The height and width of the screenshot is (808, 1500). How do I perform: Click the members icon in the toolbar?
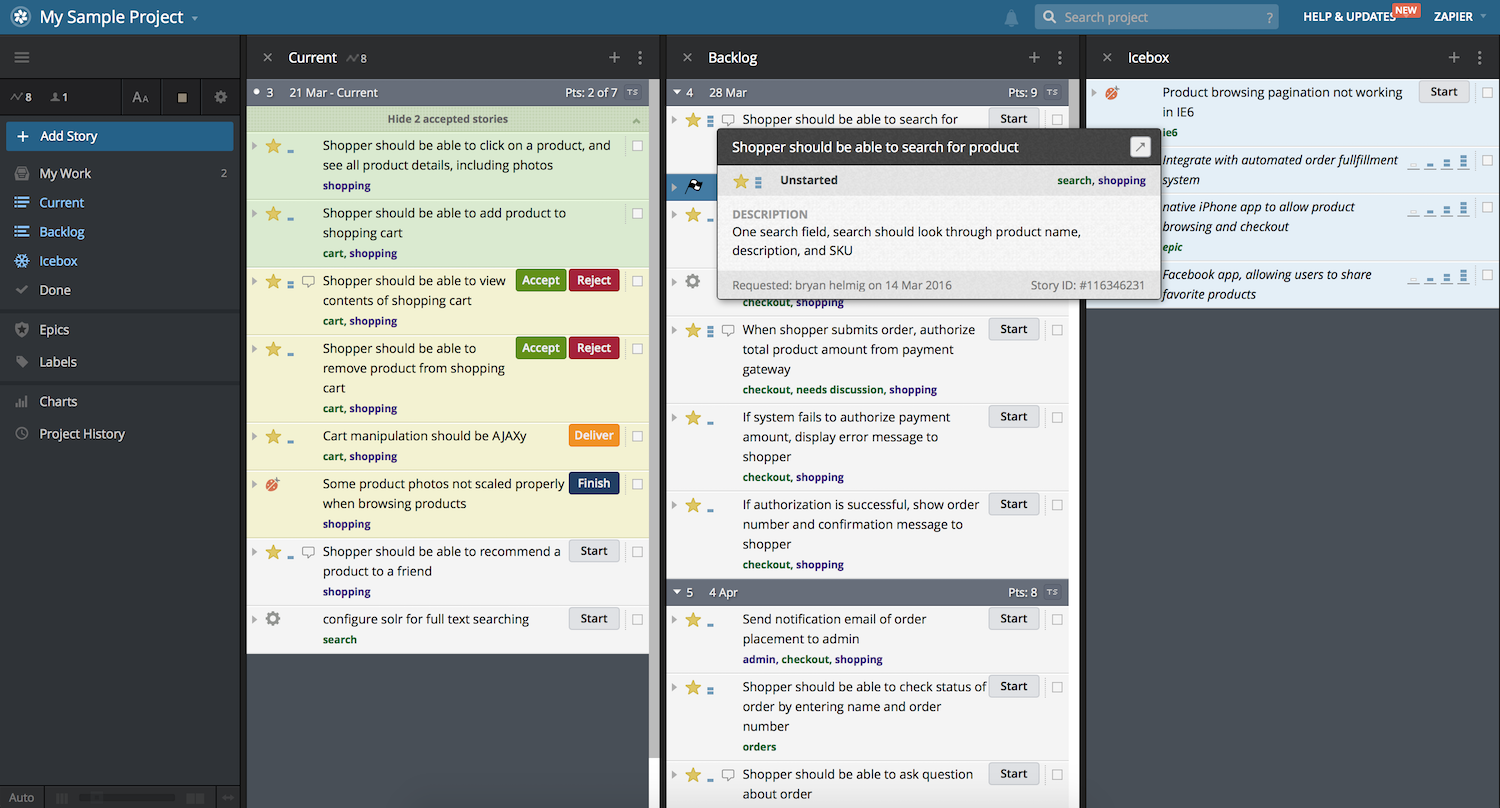click(56, 96)
